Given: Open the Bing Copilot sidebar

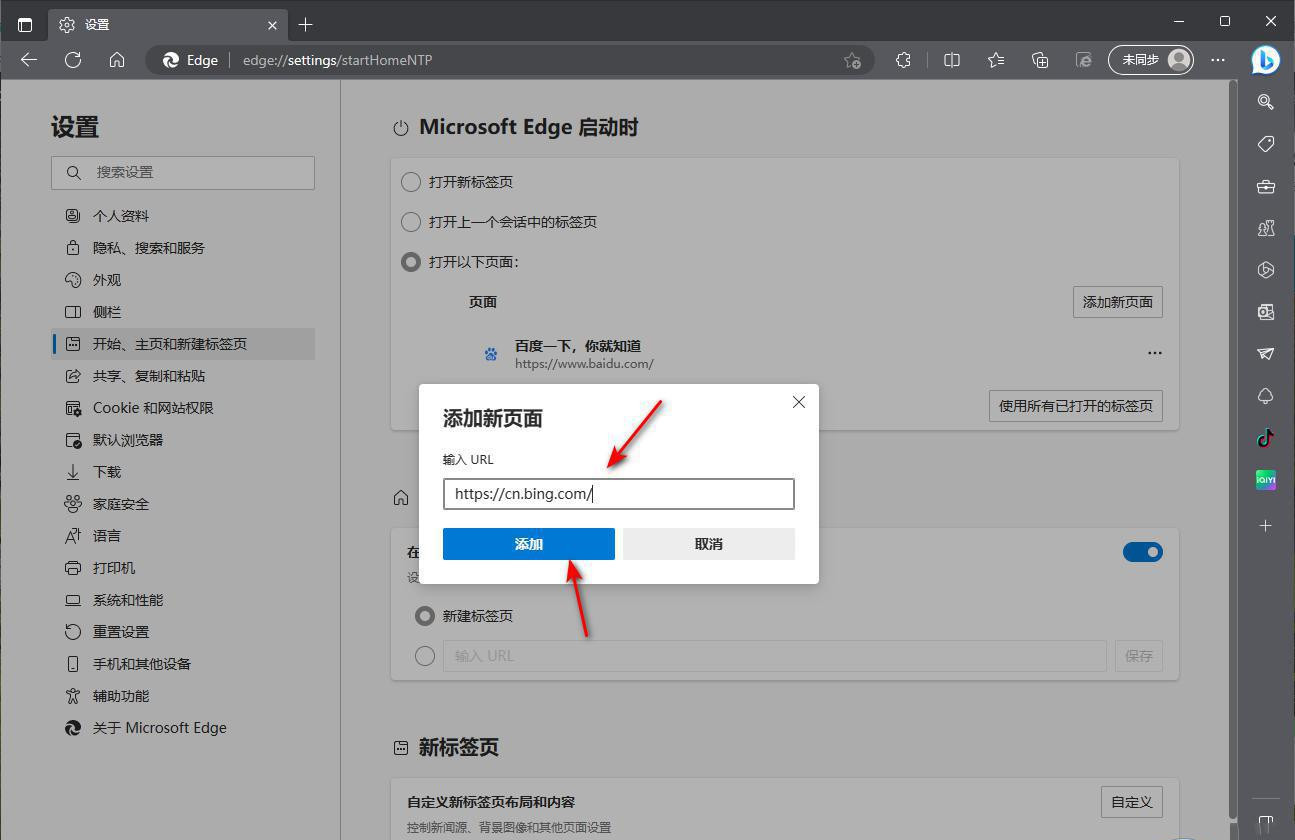Looking at the screenshot, I should click(1265, 60).
